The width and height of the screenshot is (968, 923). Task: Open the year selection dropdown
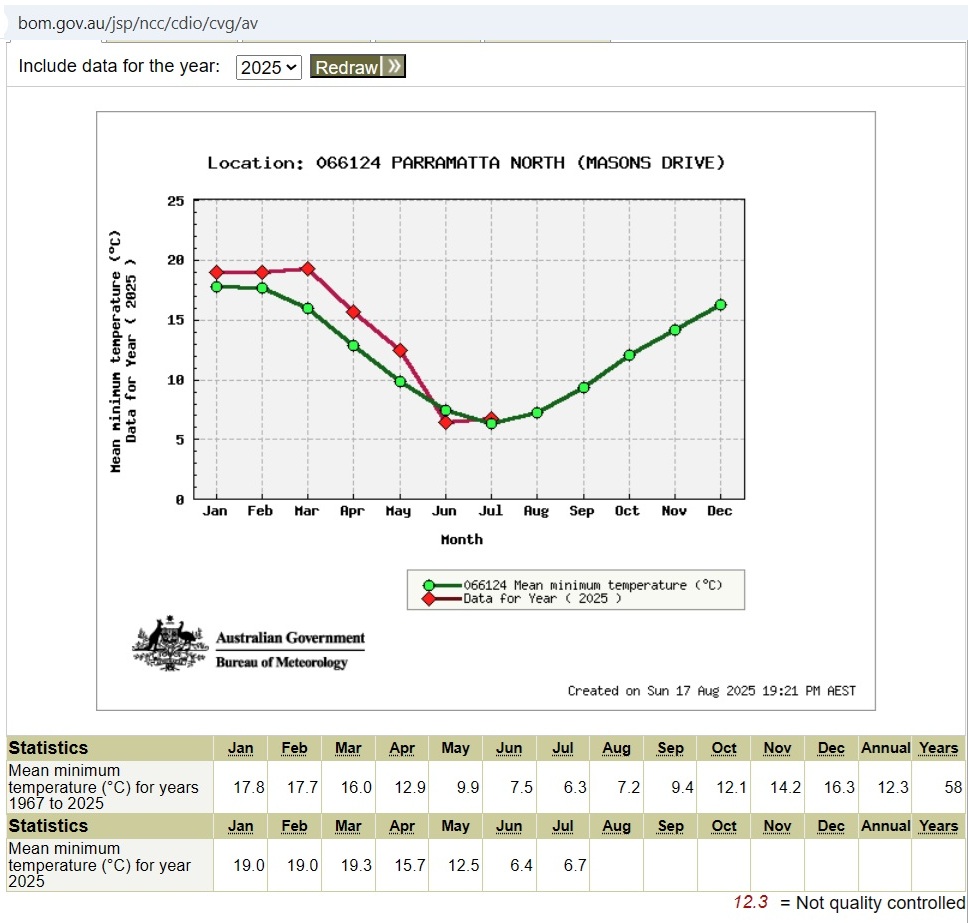tap(268, 67)
